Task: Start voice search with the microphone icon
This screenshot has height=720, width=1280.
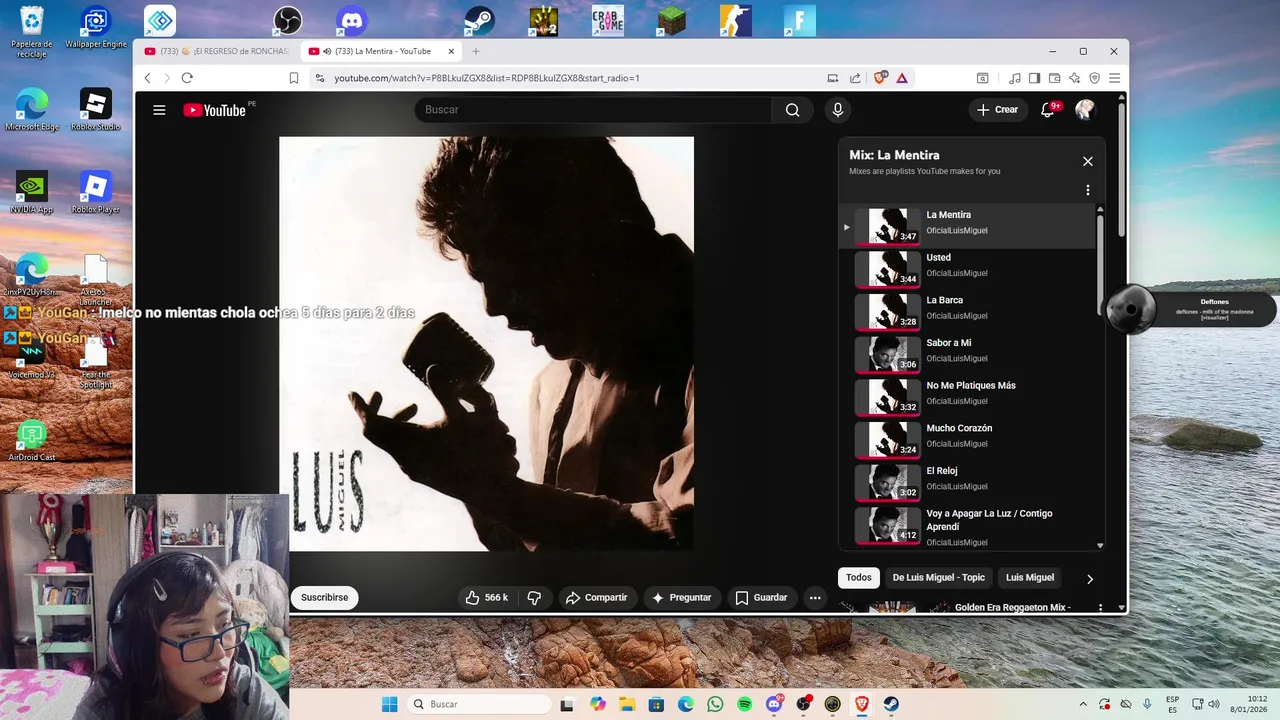Action: (x=838, y=110)
